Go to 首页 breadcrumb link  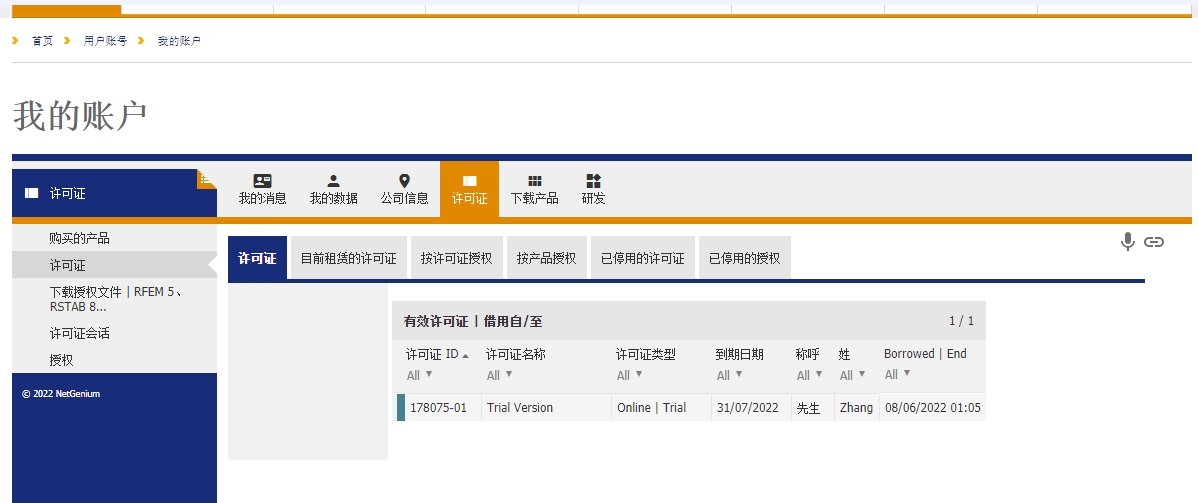(x=42, y=41)
